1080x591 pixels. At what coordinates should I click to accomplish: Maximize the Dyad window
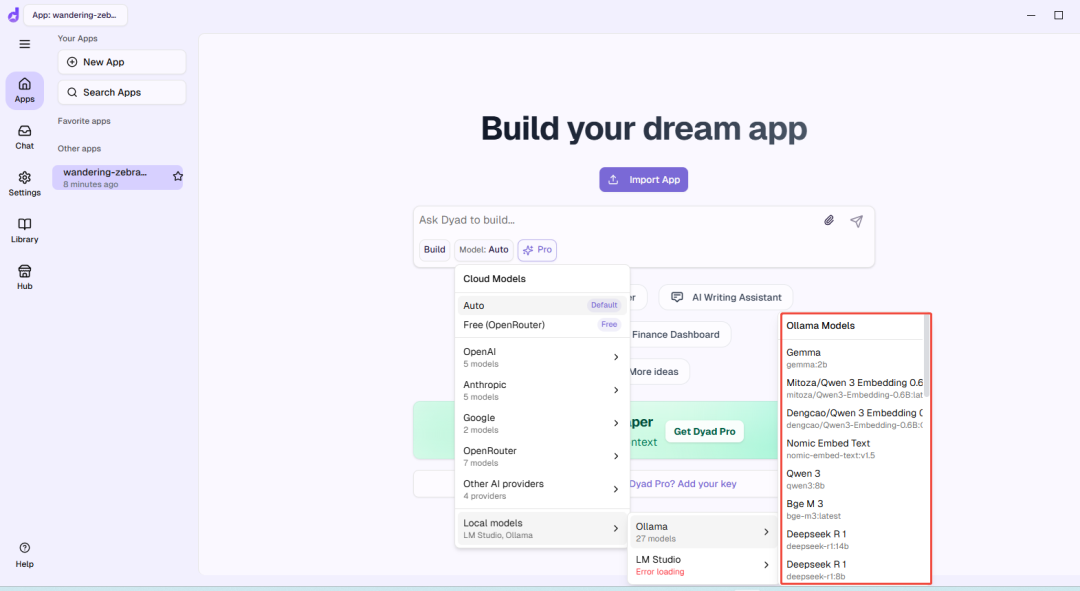pos(1059,15)
